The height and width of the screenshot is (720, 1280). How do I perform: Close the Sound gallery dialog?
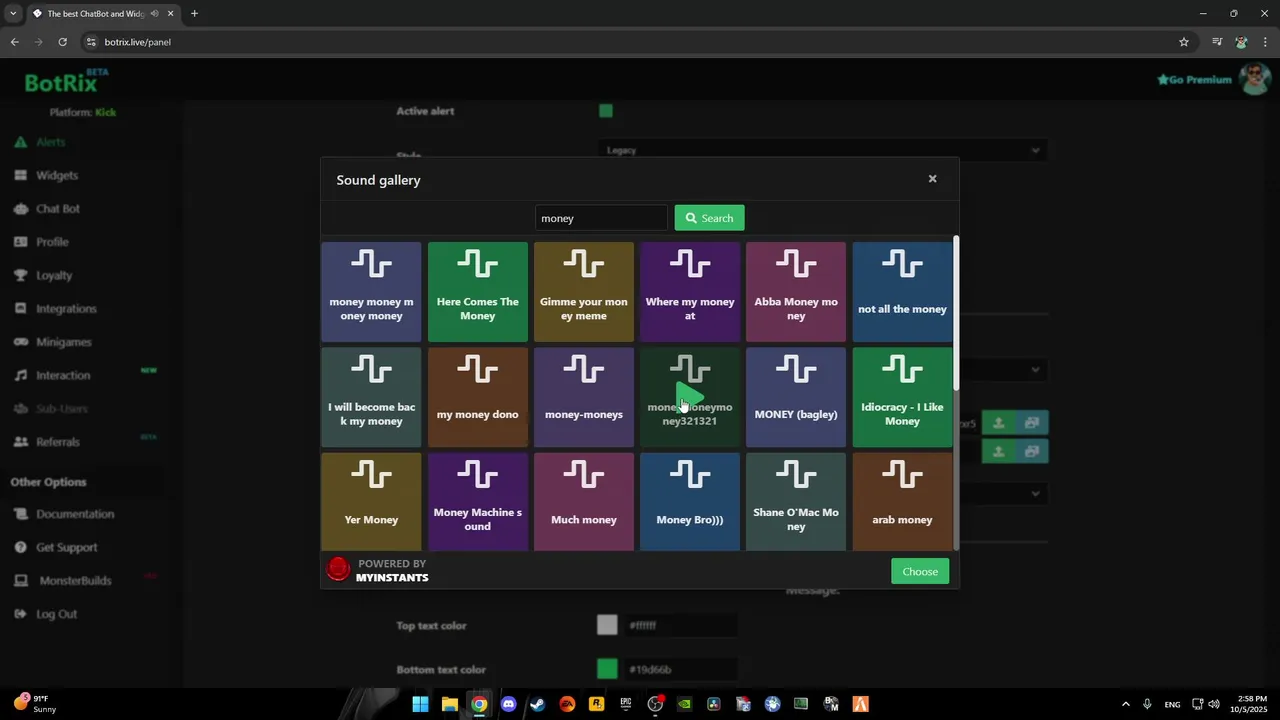tap(932, 179)
